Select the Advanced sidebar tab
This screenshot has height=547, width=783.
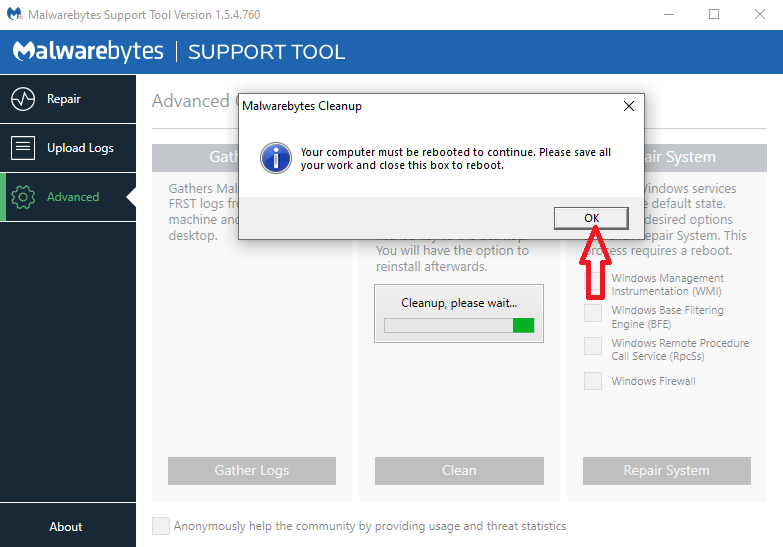pos(68,197)
